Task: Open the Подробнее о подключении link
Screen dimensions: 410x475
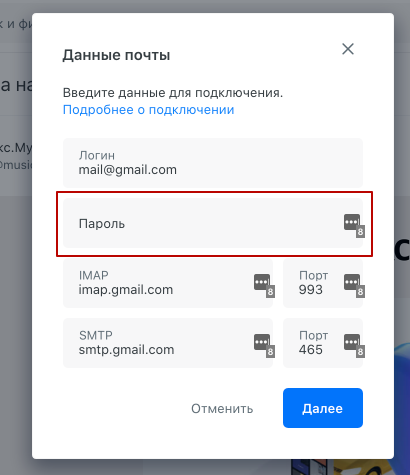Action: pos(148,110)
